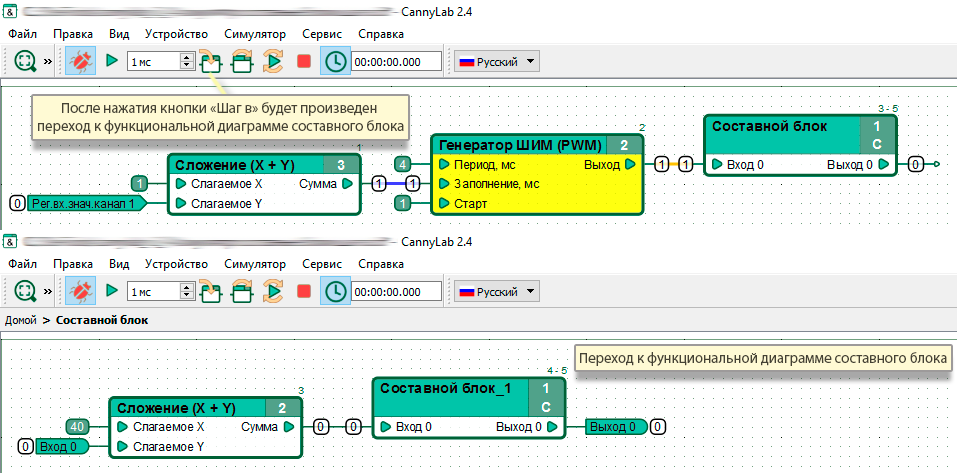Open the Русский language dropdown in upper window

click(x=496, y=62)
